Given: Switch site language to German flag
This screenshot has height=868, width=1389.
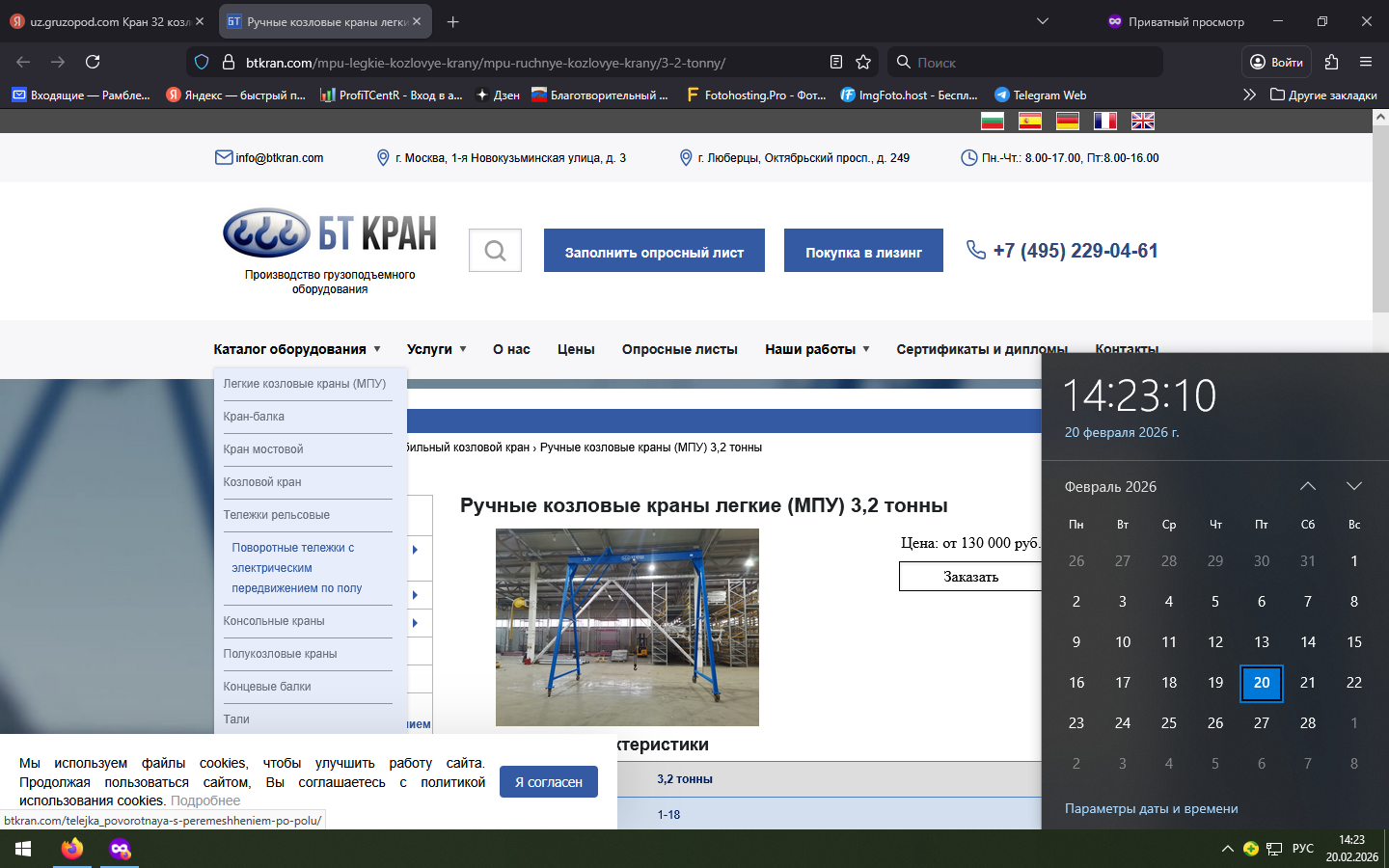Looking at the screenshot, I should (1068, 121).
